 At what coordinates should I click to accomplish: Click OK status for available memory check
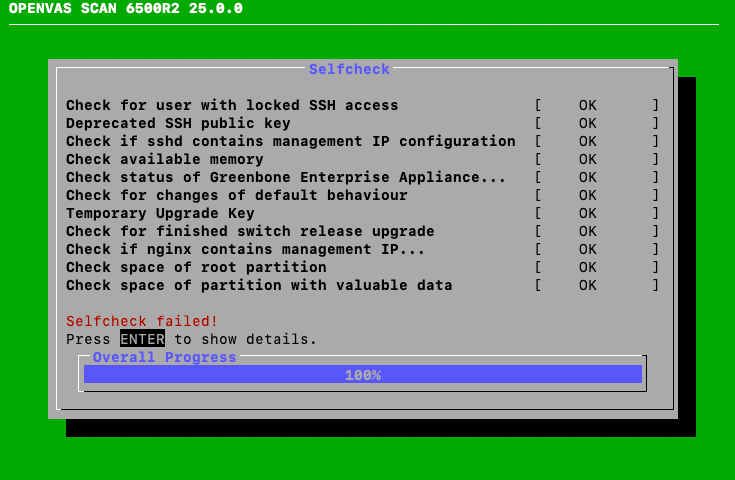[x=587, y=159]
